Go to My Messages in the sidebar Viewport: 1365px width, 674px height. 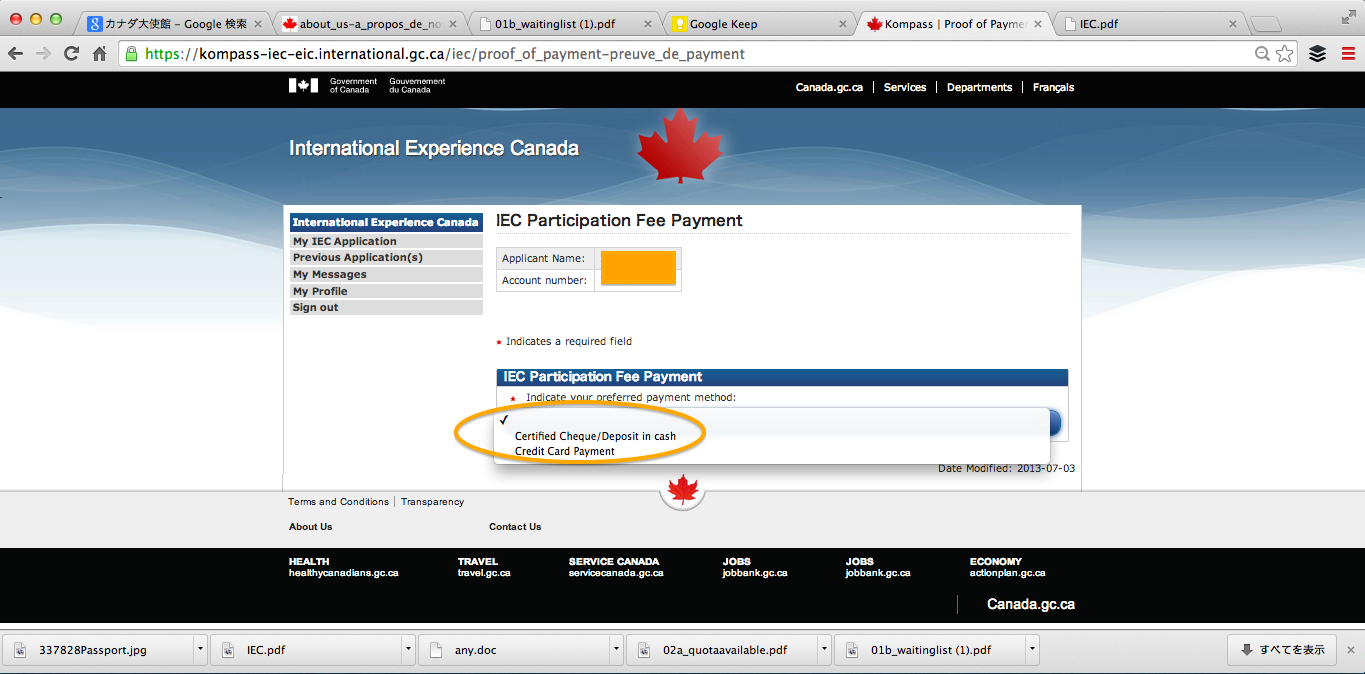329,274
